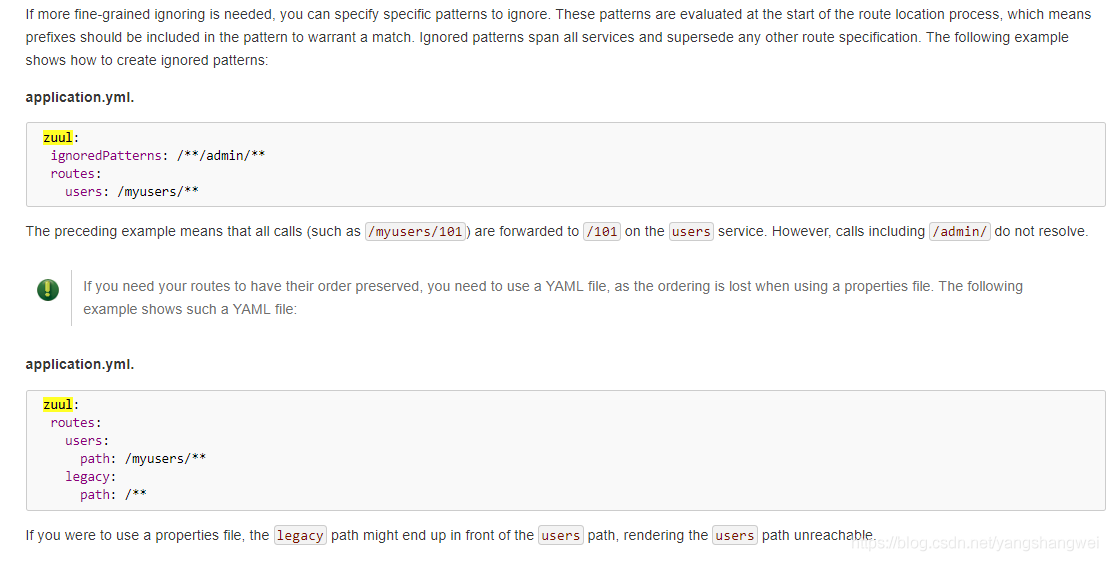The image size is (1108, 561).
Task: Select the ignoredPatterns key in the code
Action: (106, 155)
